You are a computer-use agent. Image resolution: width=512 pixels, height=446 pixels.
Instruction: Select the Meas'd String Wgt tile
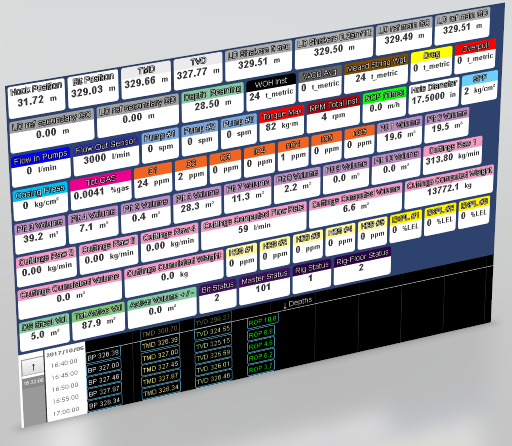point(376,72)
